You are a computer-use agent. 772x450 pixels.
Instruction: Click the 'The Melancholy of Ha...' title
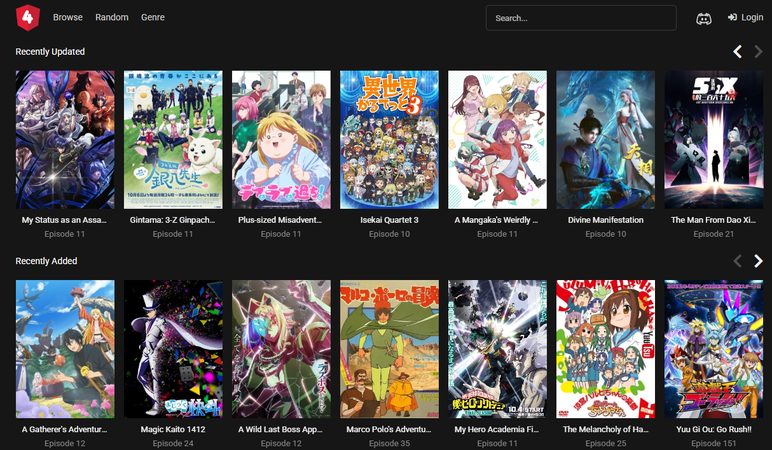(x=606, y=429)
